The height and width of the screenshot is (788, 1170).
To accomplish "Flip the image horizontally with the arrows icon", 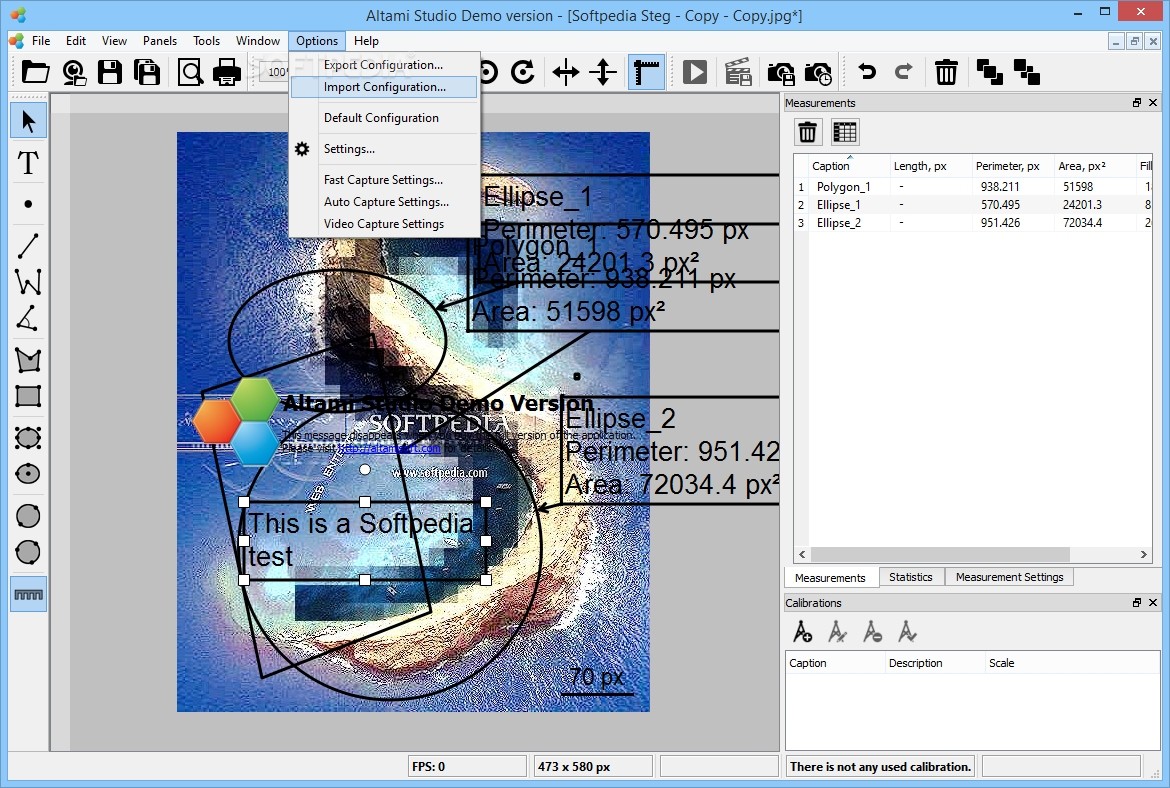I will (566, 72).
